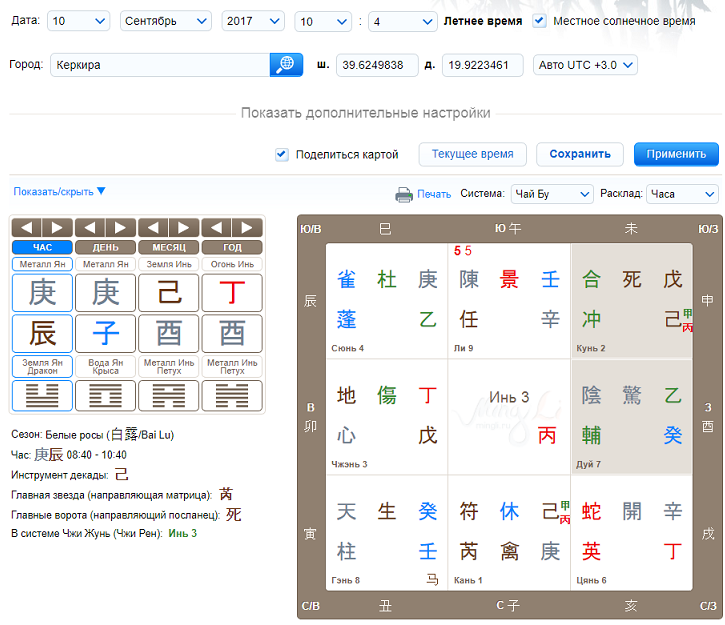Open the Расклад dropdown Часа
Viewport: 725px width, 625px height.
682,194
